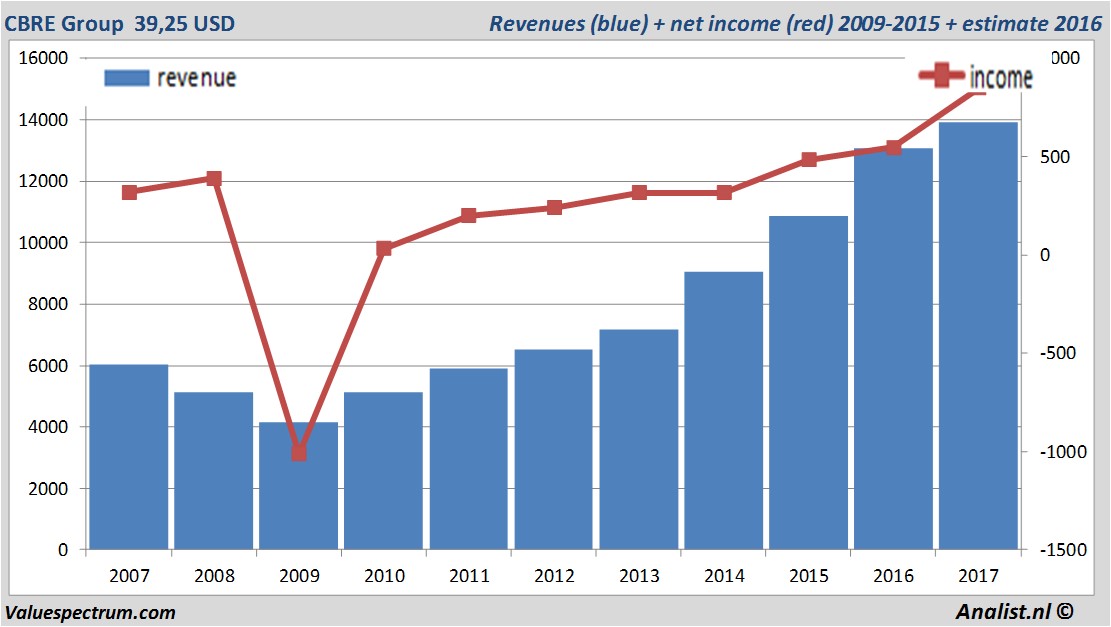Click the 2007 income data point marker
The width and height of the screenshot is (1111, 627).
pyautogui.click(x=129, y=193)
